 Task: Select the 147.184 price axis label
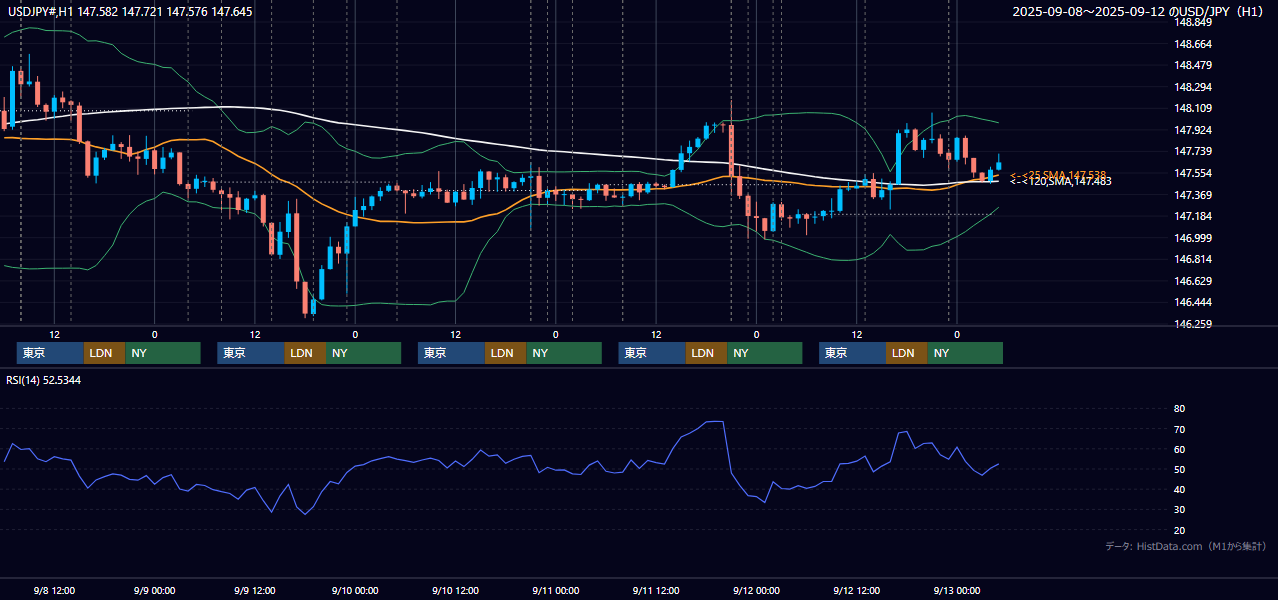click(1193, 217)
